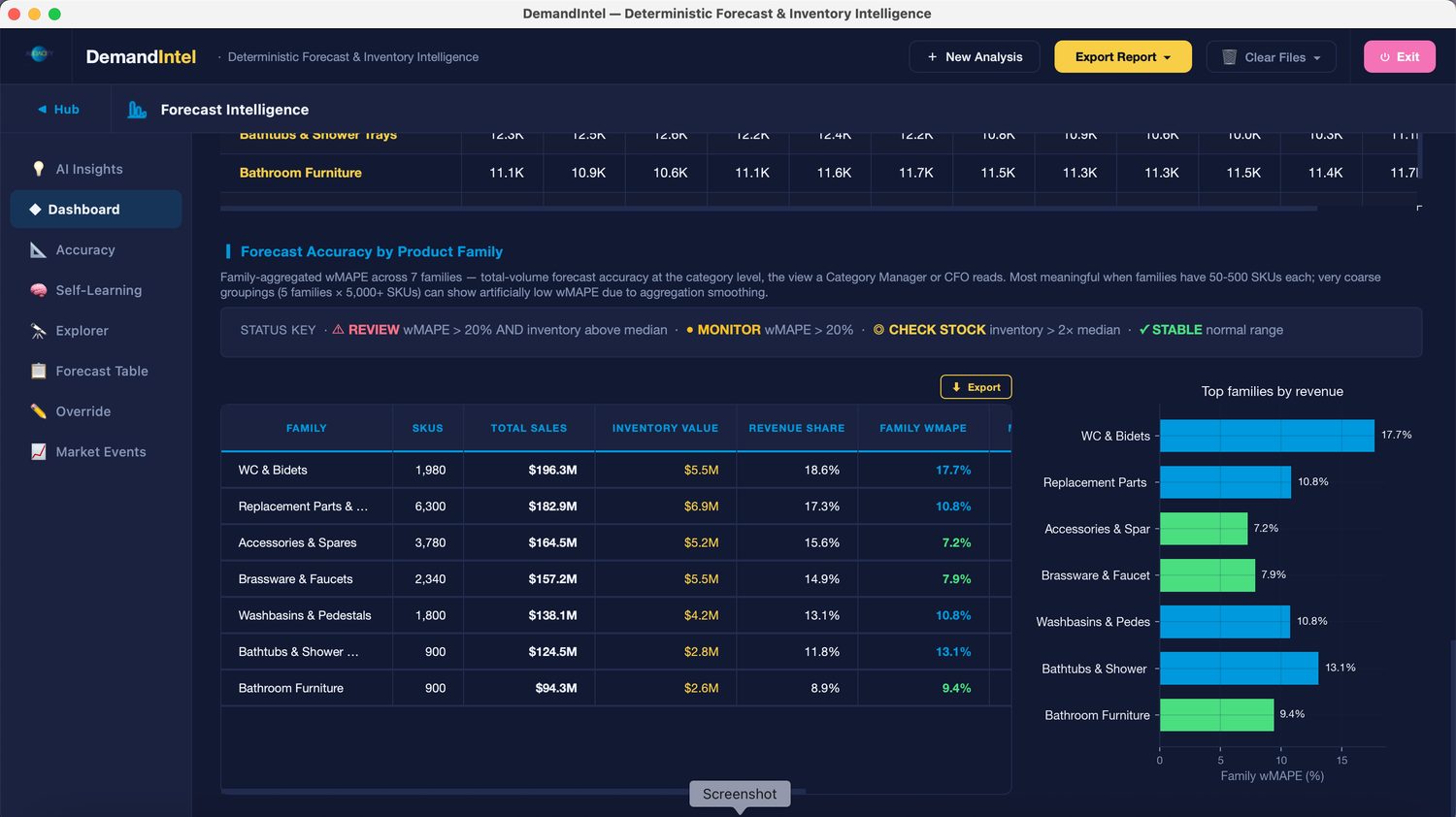Click the horizontal scrollbar under forecast grid

pyautogui.click(x=769, y=209)
